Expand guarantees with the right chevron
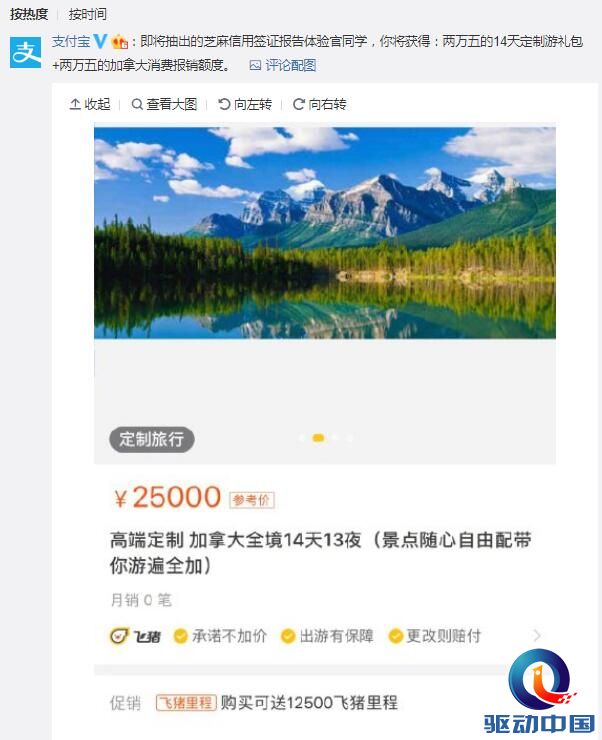 point(537,636)
